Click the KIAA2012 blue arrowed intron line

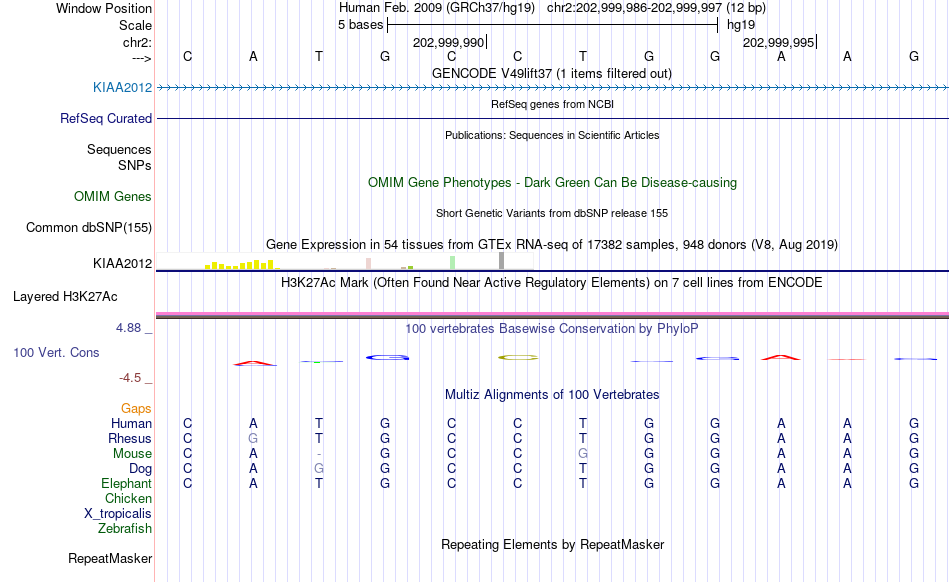coord(552,88)
